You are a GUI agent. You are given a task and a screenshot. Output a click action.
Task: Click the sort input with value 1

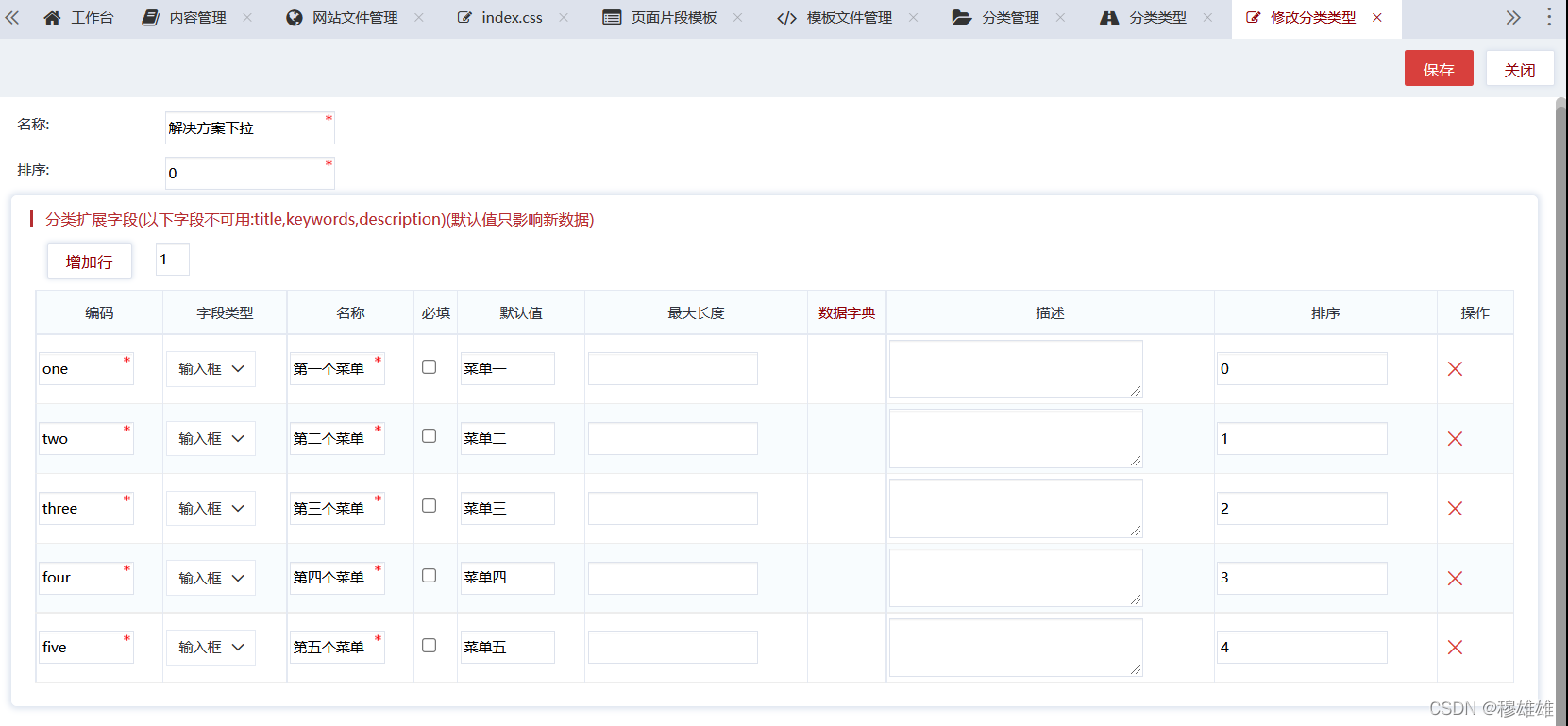point(1303,439)
